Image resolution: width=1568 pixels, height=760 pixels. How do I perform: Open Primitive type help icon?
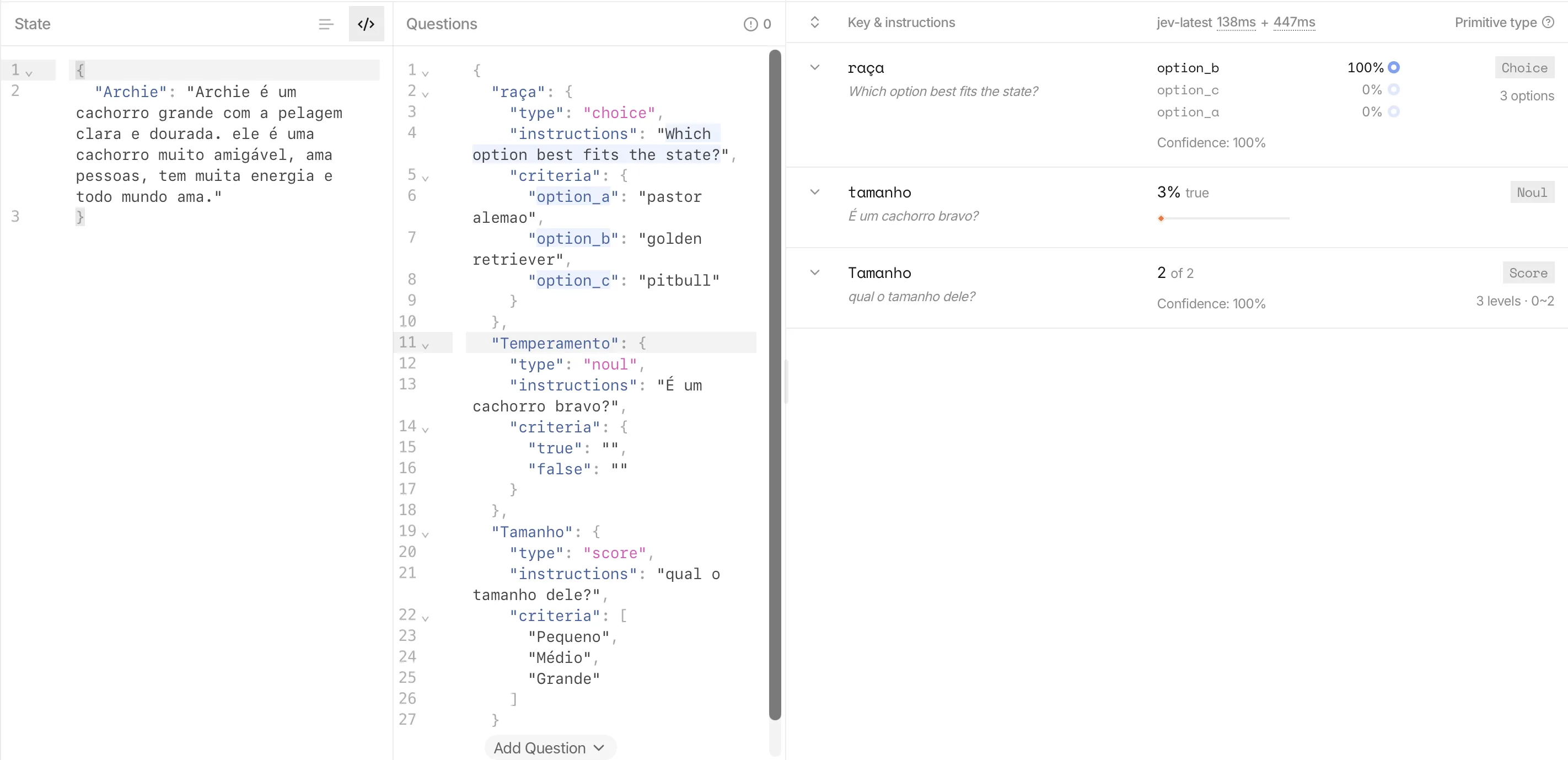(x=1549, y=23)
